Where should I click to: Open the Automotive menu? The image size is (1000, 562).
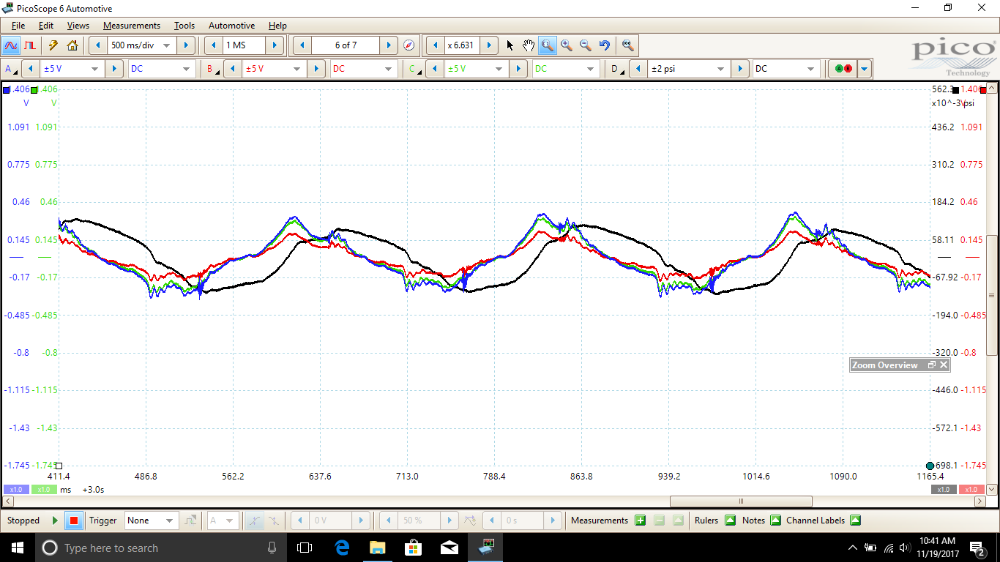point(231,25)
